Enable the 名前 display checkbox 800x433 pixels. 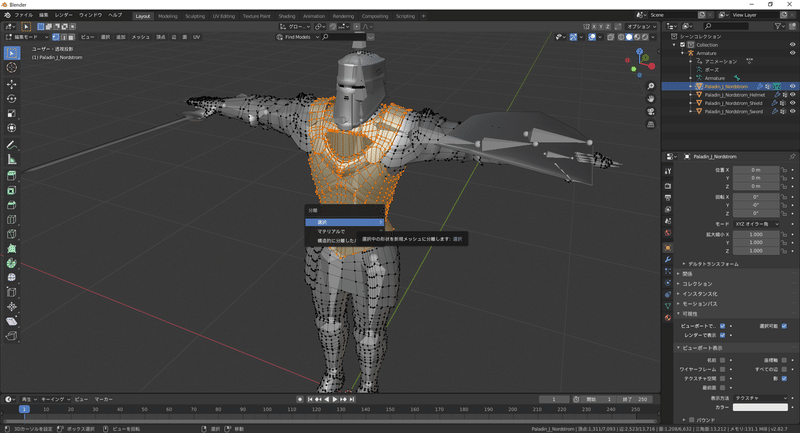[722, 360]
